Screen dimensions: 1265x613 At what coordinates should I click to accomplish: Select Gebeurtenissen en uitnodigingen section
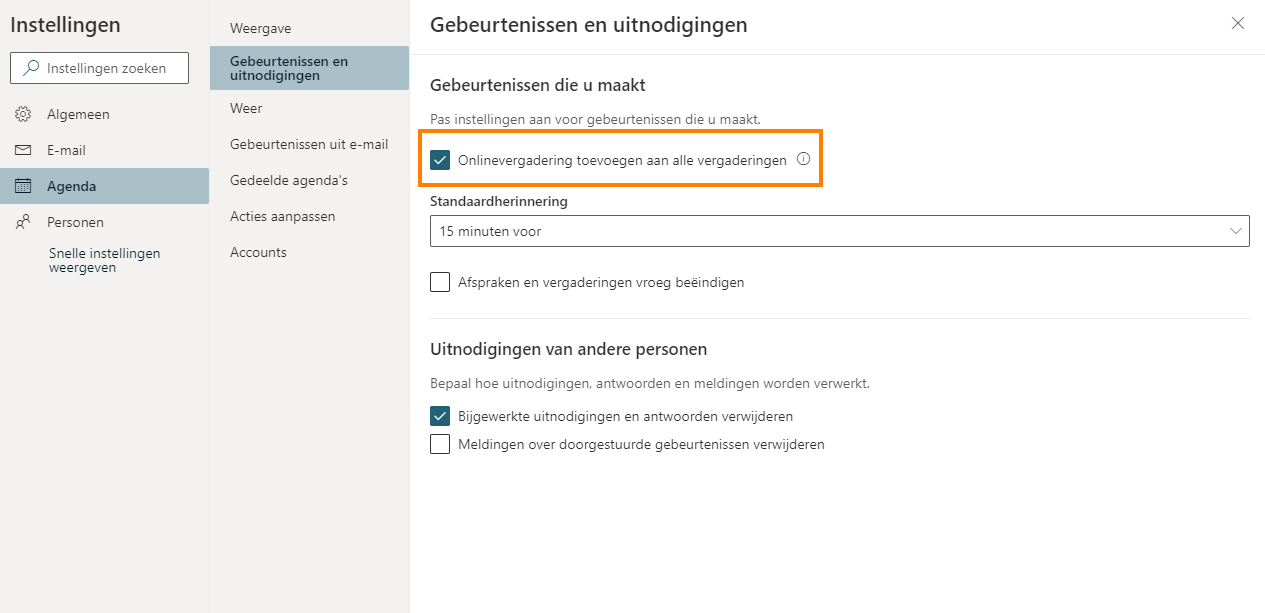[x=310, y=68]
